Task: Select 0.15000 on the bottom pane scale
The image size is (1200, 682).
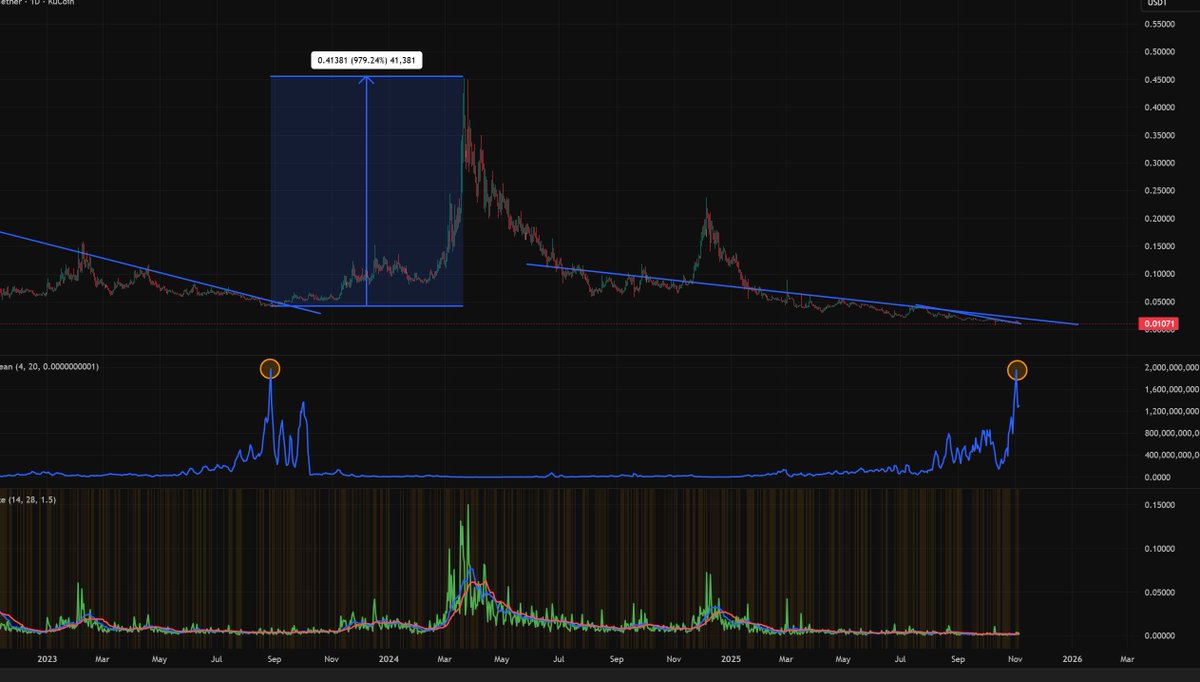Action: click(x=1160, y=505)
